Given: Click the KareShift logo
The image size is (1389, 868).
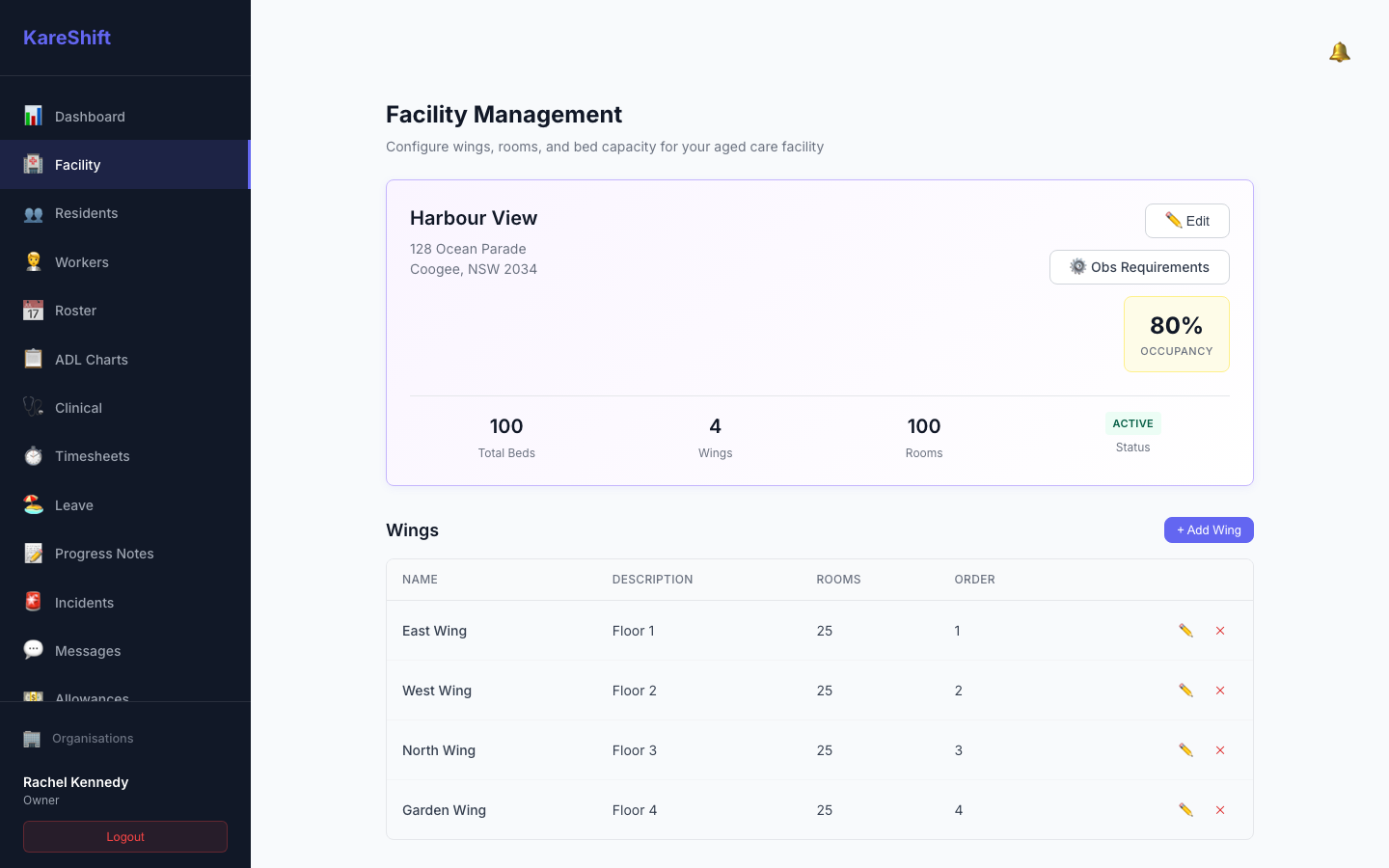Looking at the screenshot, I should 67,38.
